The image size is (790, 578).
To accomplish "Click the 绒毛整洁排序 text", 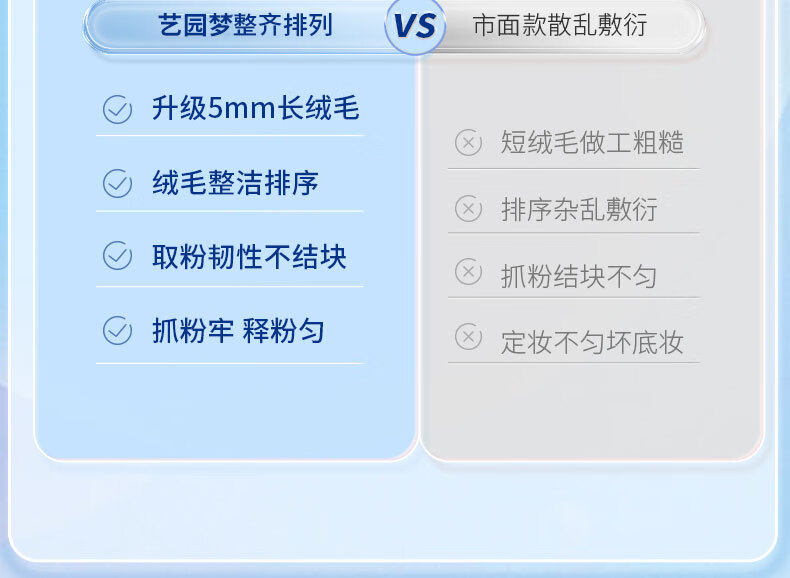I will tap(235, 184).
